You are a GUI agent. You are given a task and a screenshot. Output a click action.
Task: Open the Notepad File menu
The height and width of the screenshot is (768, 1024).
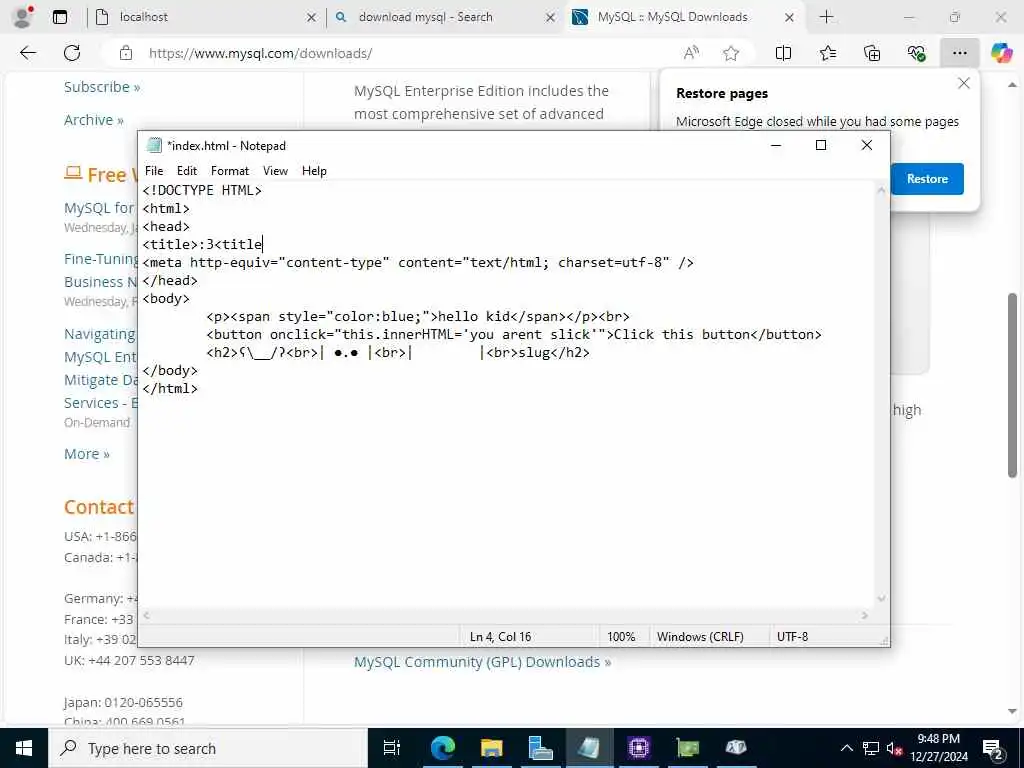point(154,170)
